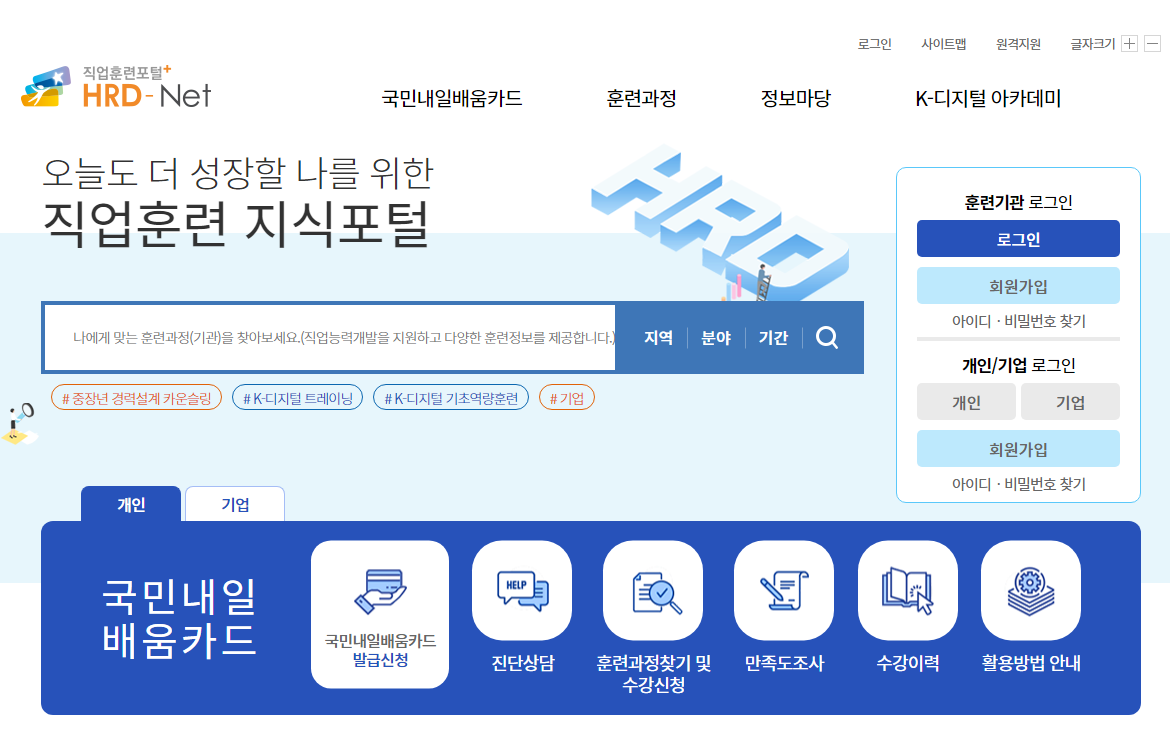Click the HRD-Net logo
The width and height of the screenshot is (1170, 739).
[x=116, y=88]
